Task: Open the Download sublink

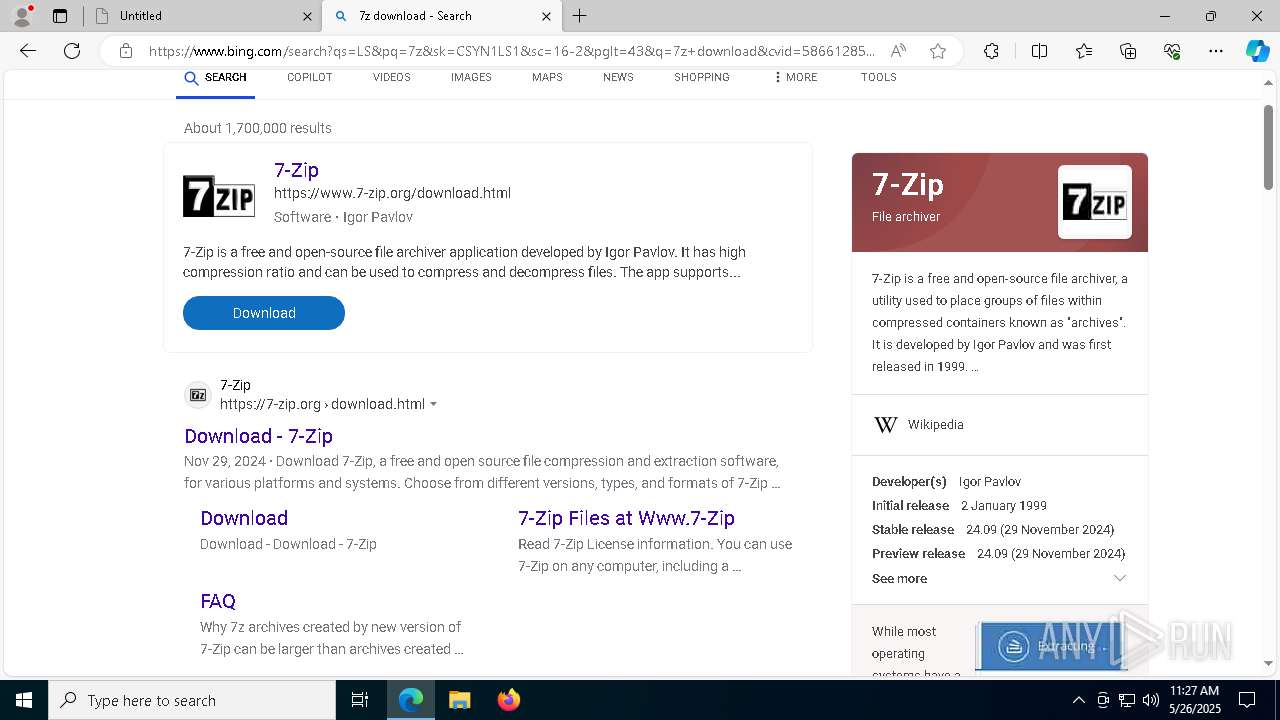Action: click(x=244, y=518)
